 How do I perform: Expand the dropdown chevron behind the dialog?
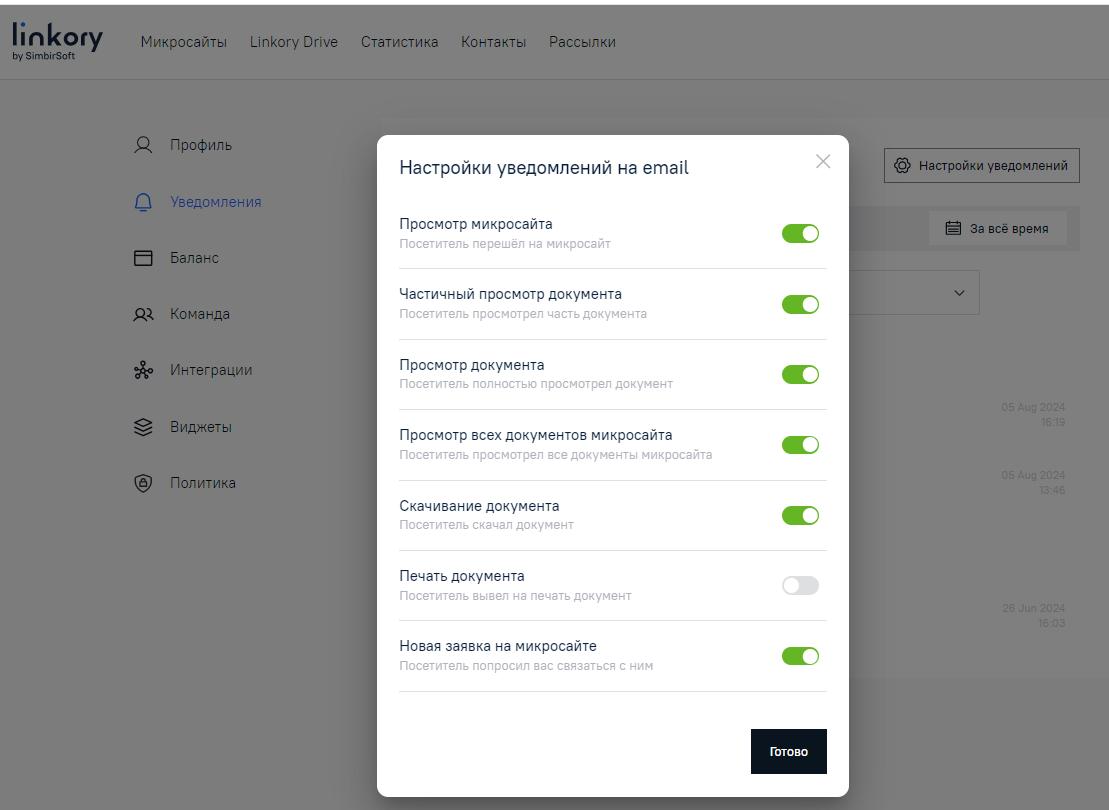pyautogui.click(x=959, y=293)
